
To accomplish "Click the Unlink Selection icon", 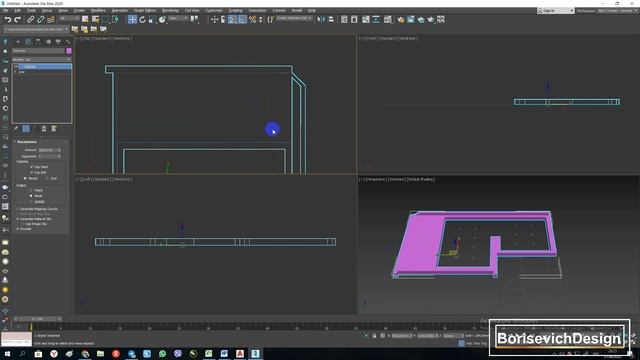I will click(41, 20).
